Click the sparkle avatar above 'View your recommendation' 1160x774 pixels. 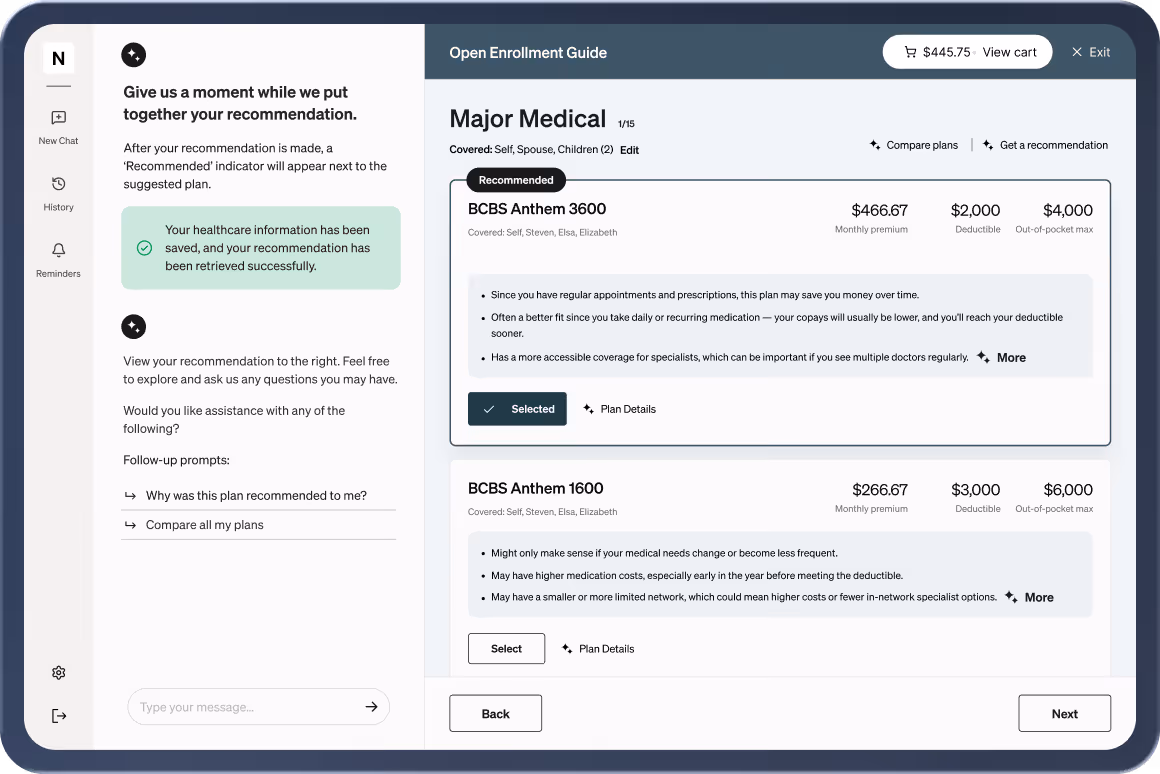(x=134, y=326)
